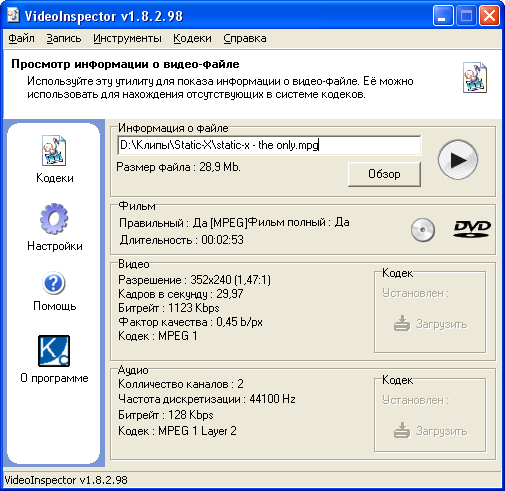
Task: Open the Инструменты menu
Action: (127, 38)
